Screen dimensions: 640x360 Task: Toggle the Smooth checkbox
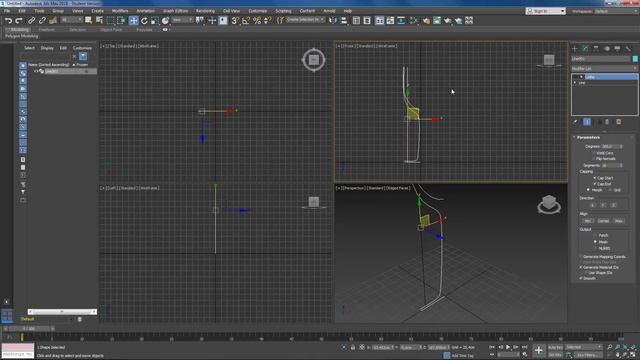coord(581,278)
